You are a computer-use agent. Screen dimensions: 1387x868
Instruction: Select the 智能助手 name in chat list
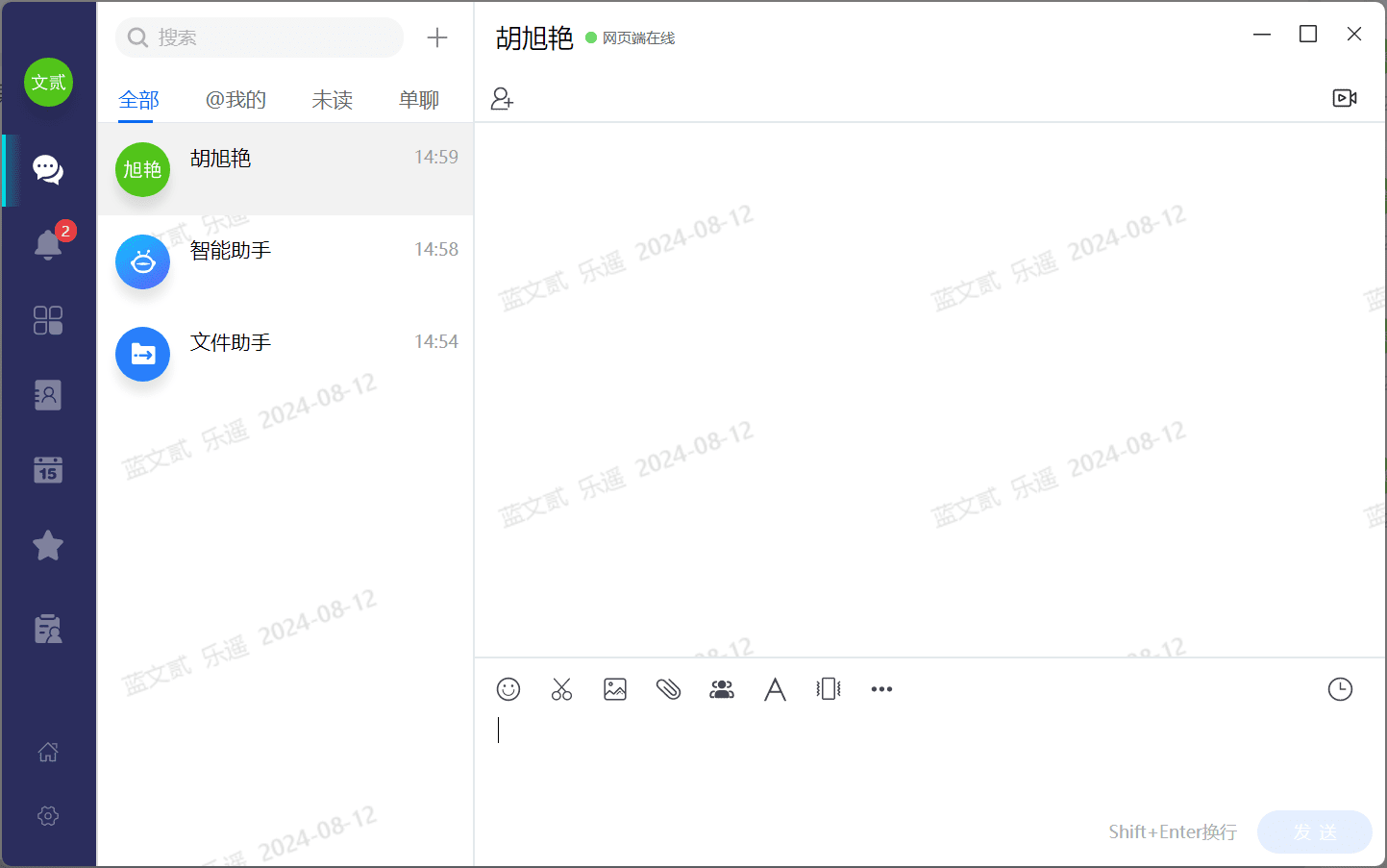point(231,251)
